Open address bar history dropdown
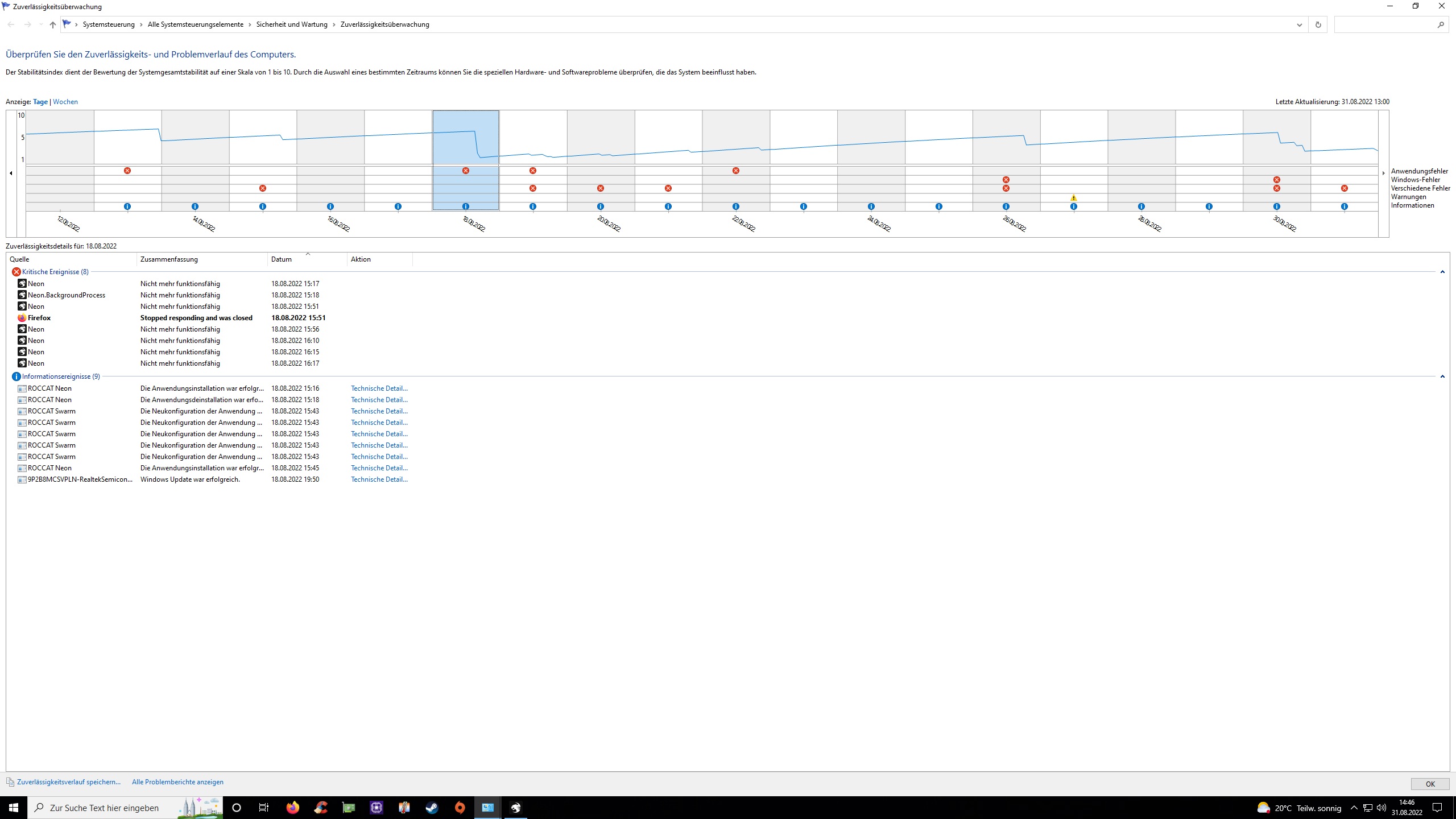The height and width of the screenshot is (819, 1456). (1299, 24)
